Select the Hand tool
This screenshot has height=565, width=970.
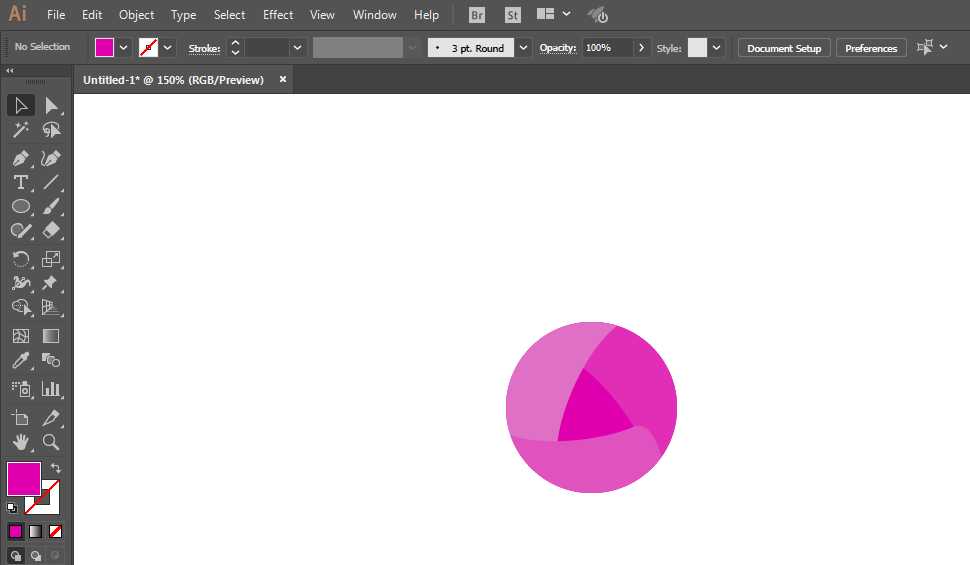20,441
